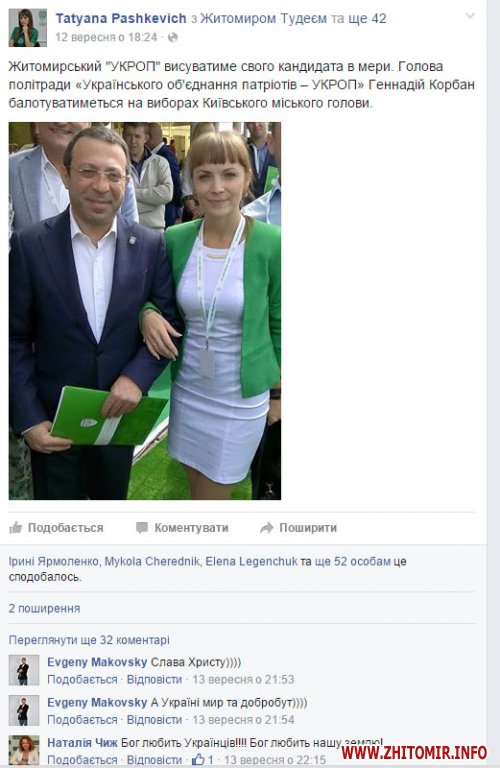Open the '2 поширення' shares link
500x768 pixels.
45,608
